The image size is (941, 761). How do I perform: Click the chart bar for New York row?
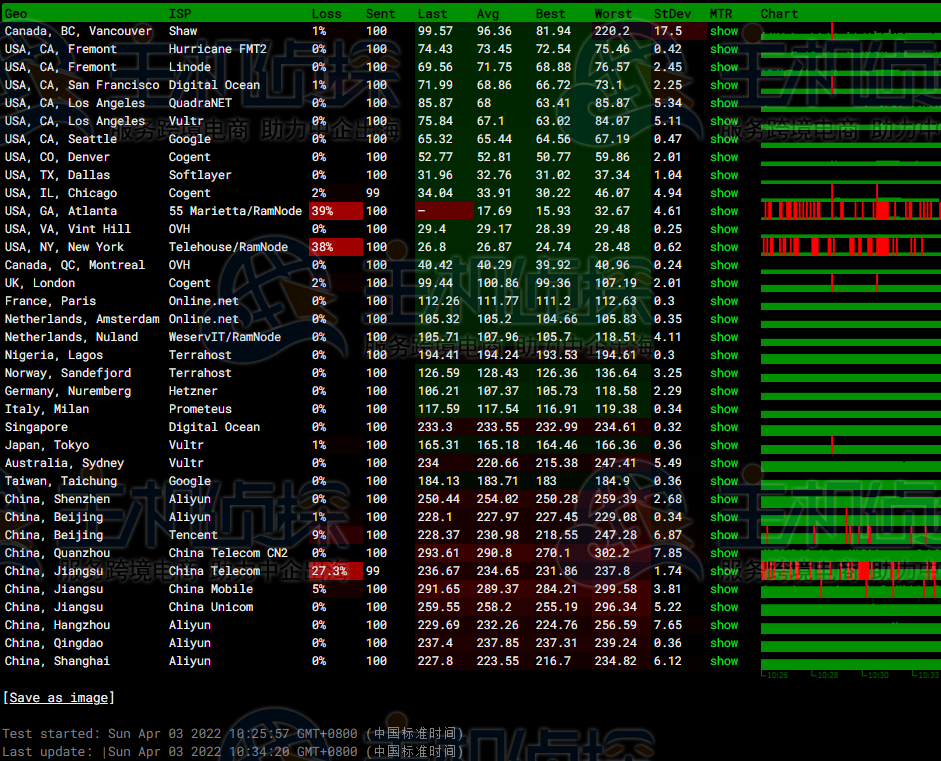[849, 246]
